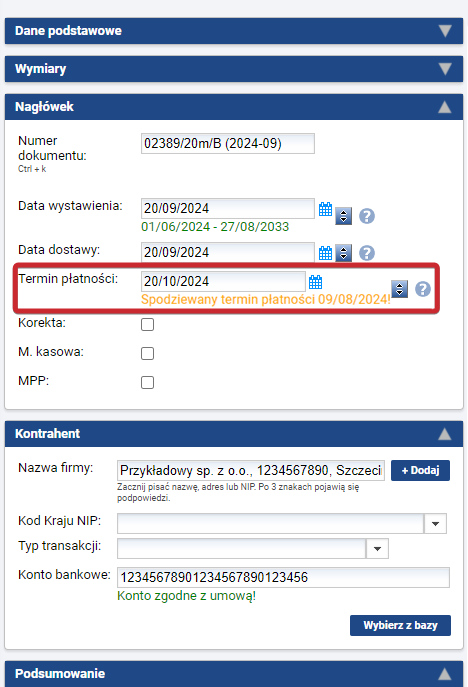The height and width of the screenshot is (687, 468).
Task: Click help icon beside Termin płatności
Action: coord(423,289)
